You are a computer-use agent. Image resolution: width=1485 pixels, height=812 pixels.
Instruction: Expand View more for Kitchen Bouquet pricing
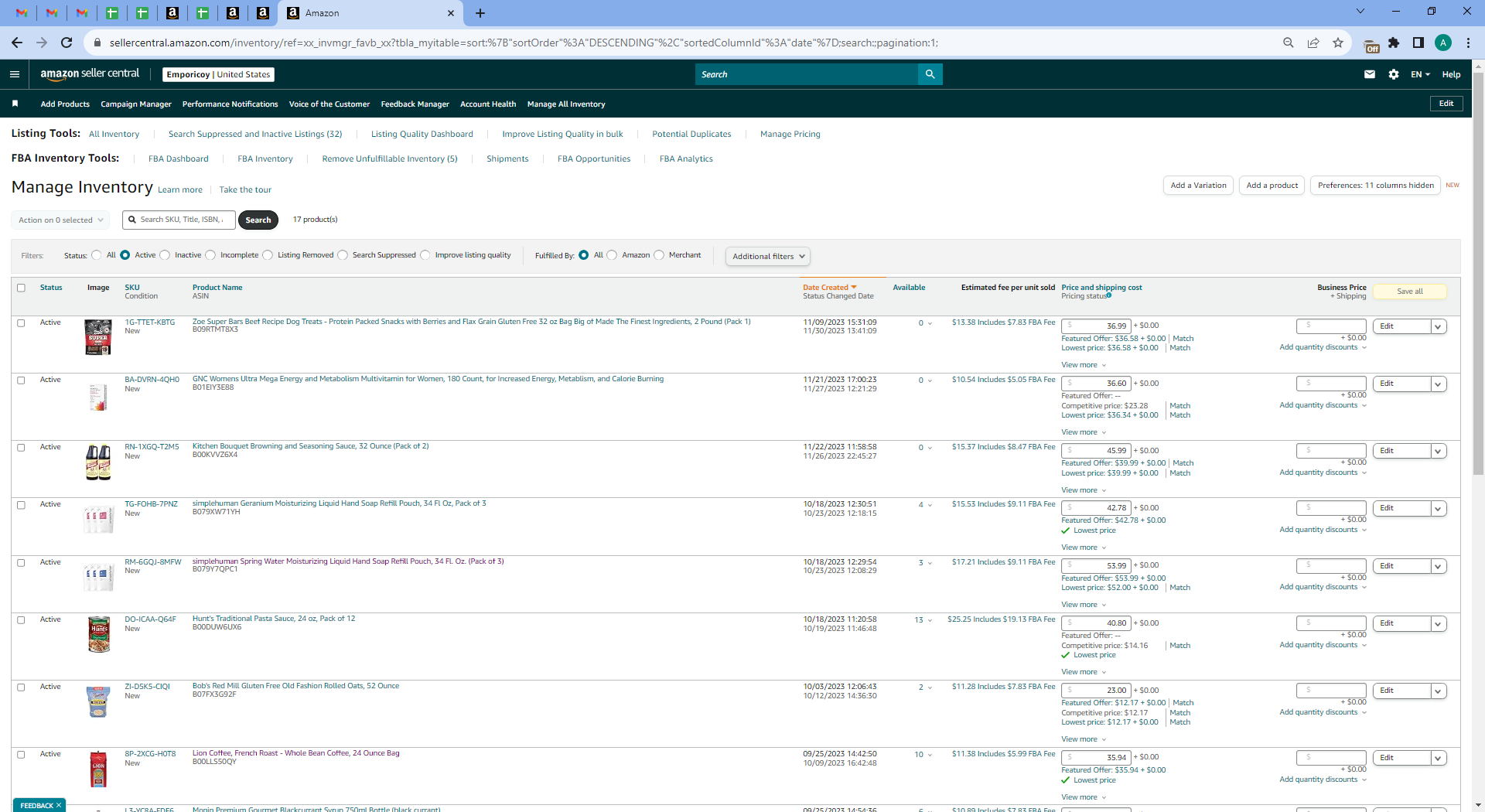pos(1084,490)
